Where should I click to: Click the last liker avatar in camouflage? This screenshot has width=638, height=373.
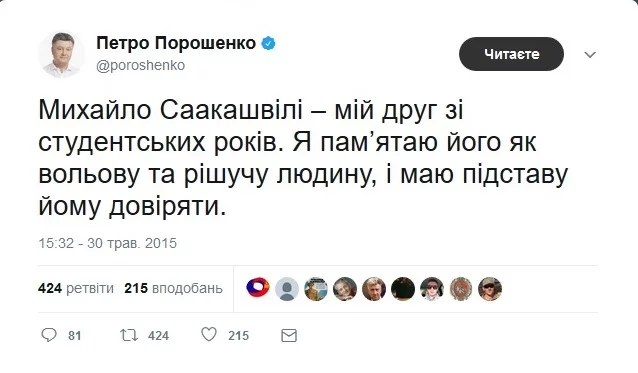coord(490,289)
